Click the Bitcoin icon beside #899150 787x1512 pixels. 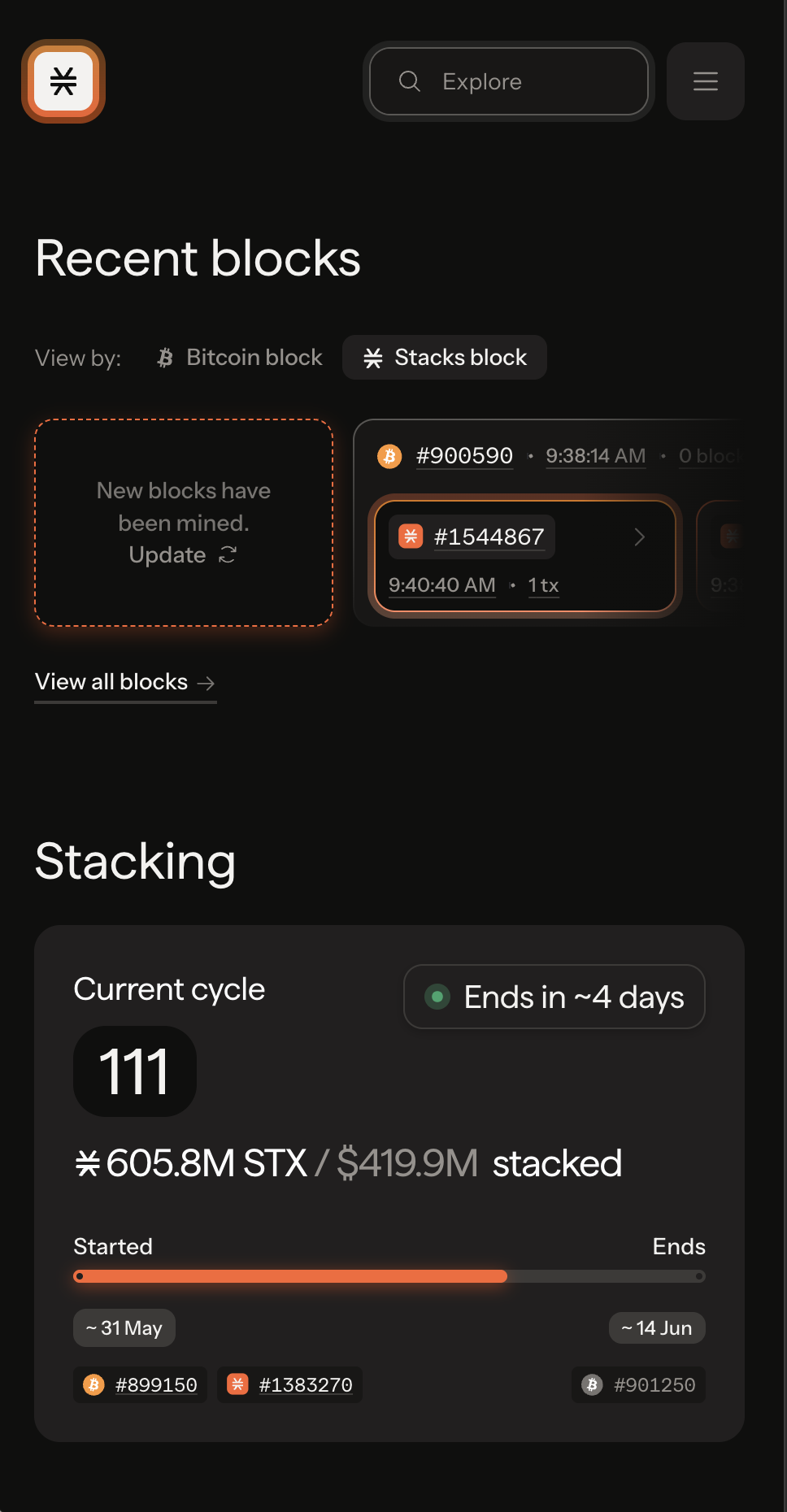click(x=94, y=1384)
